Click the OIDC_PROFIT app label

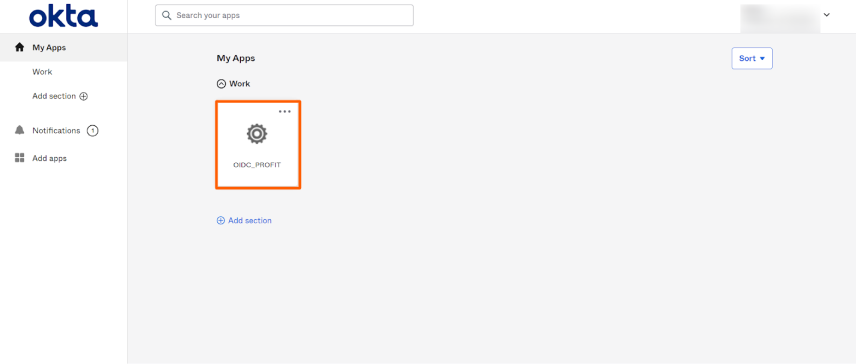[257, 165]
